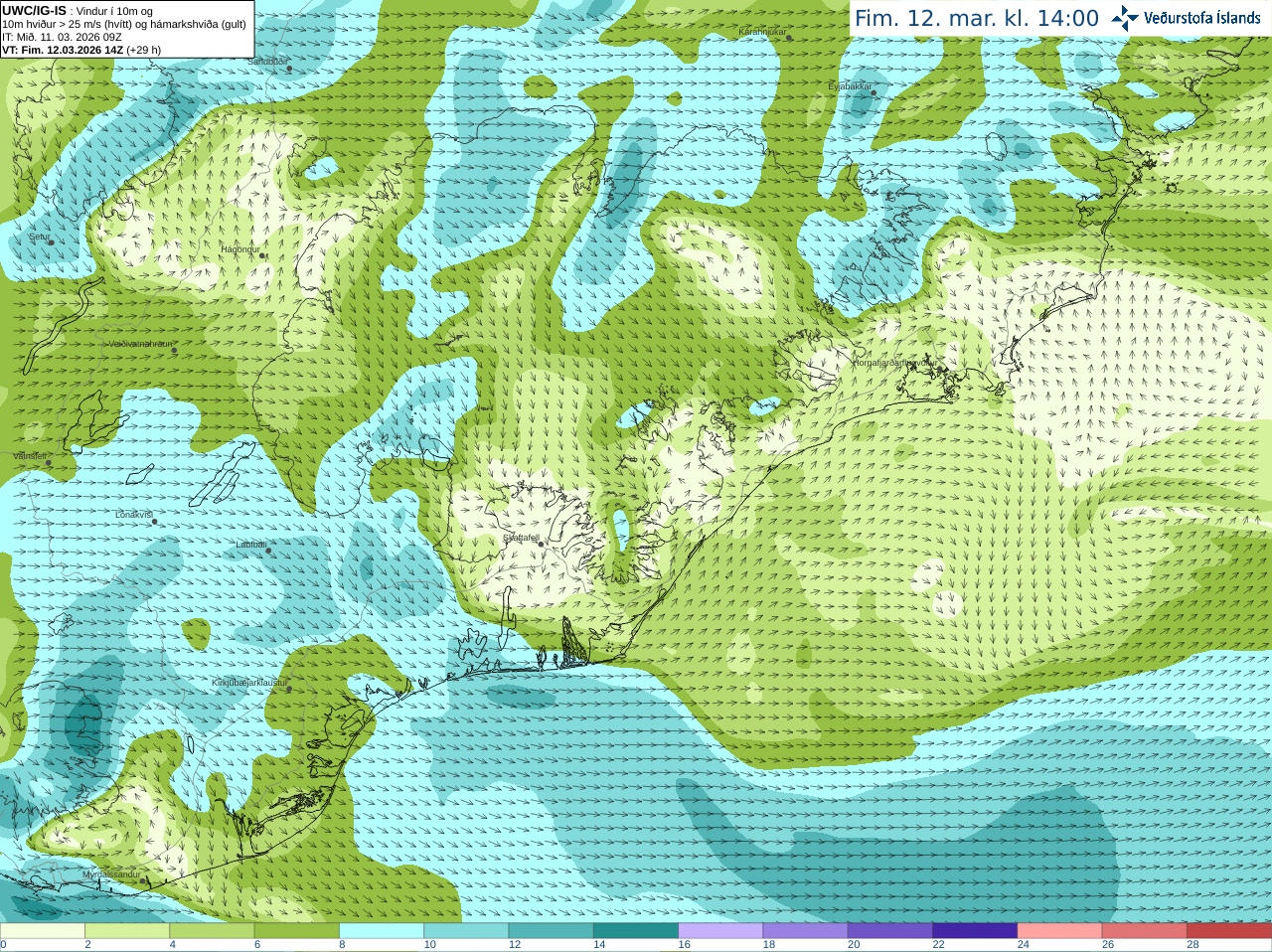Click the Mýrdalssandur station marker dot

(x=145, y=880)
